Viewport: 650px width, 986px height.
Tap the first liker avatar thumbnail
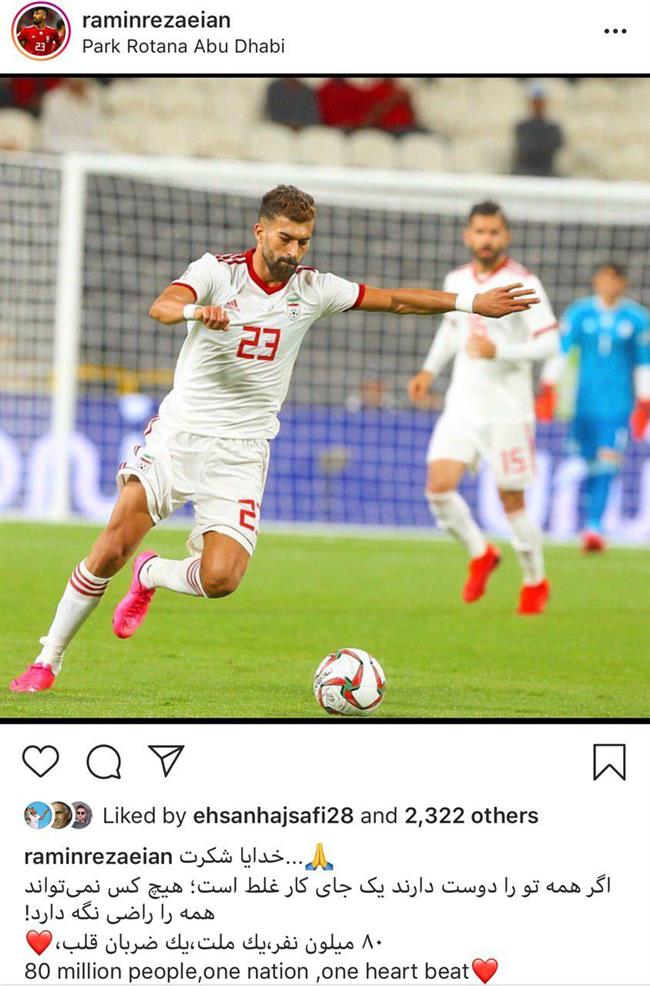(x=36, y=815)
